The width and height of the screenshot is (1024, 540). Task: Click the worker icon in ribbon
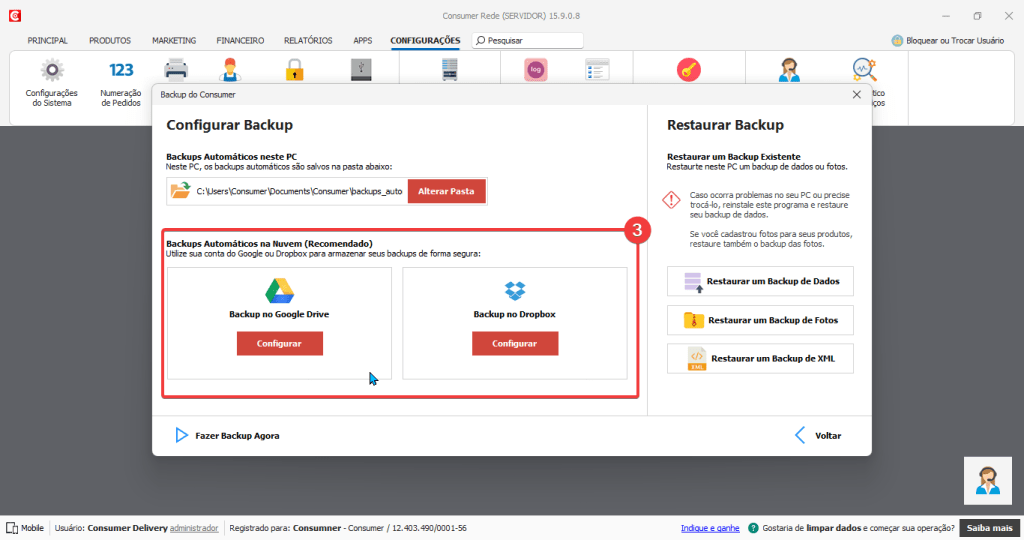[230, 69]
